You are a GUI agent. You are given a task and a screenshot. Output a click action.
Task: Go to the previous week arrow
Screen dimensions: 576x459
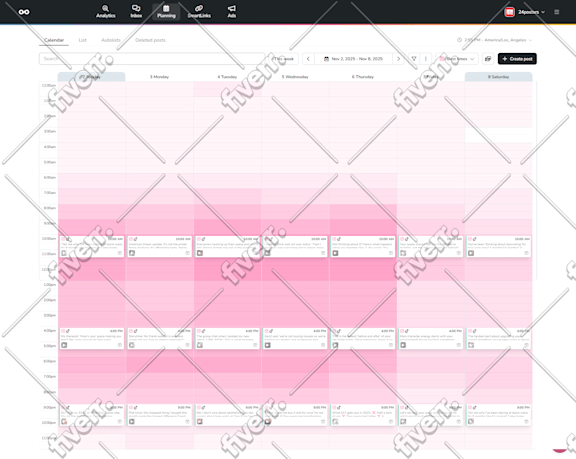point(308,59)
